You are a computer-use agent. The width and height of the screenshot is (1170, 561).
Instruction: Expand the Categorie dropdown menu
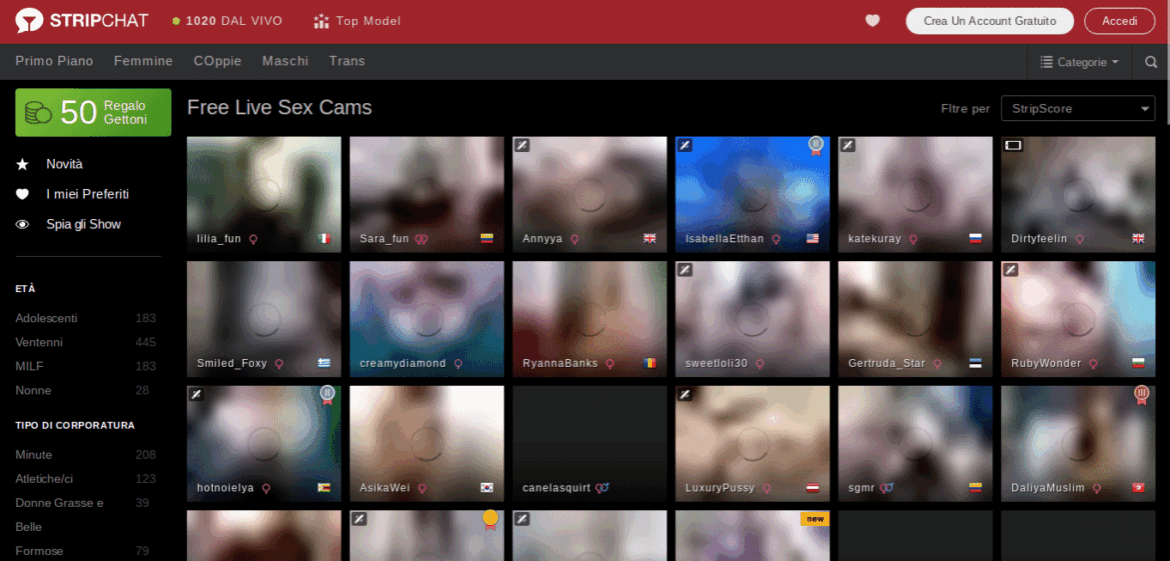point(1080,62)
